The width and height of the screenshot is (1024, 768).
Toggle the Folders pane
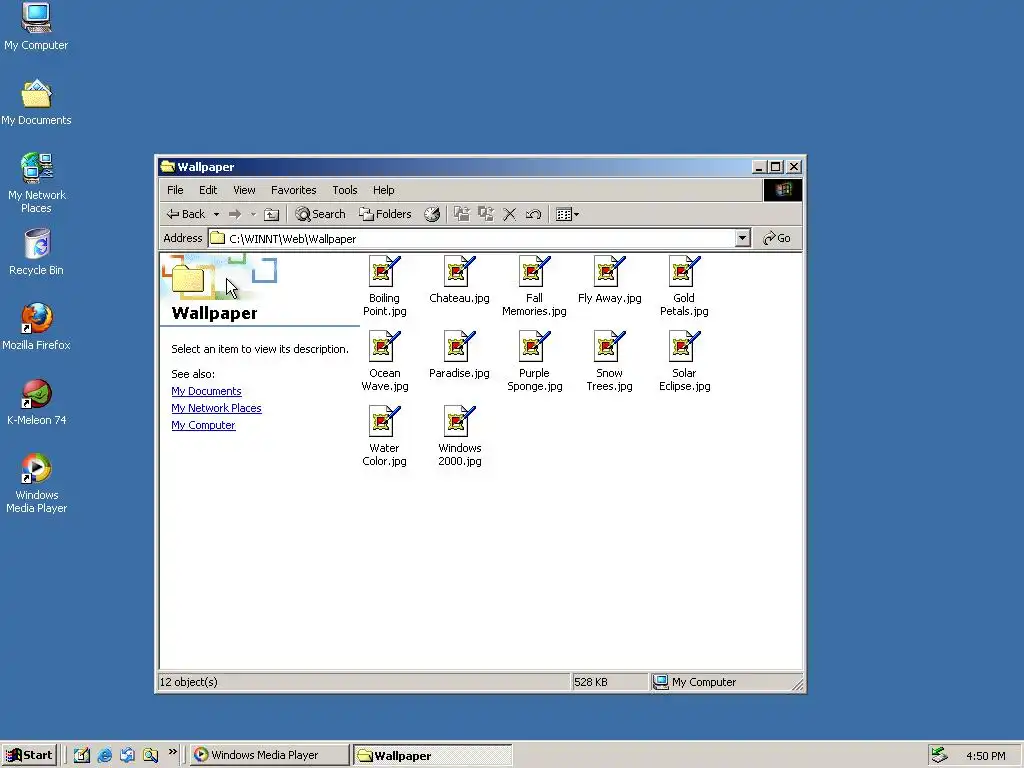[385, 214]
